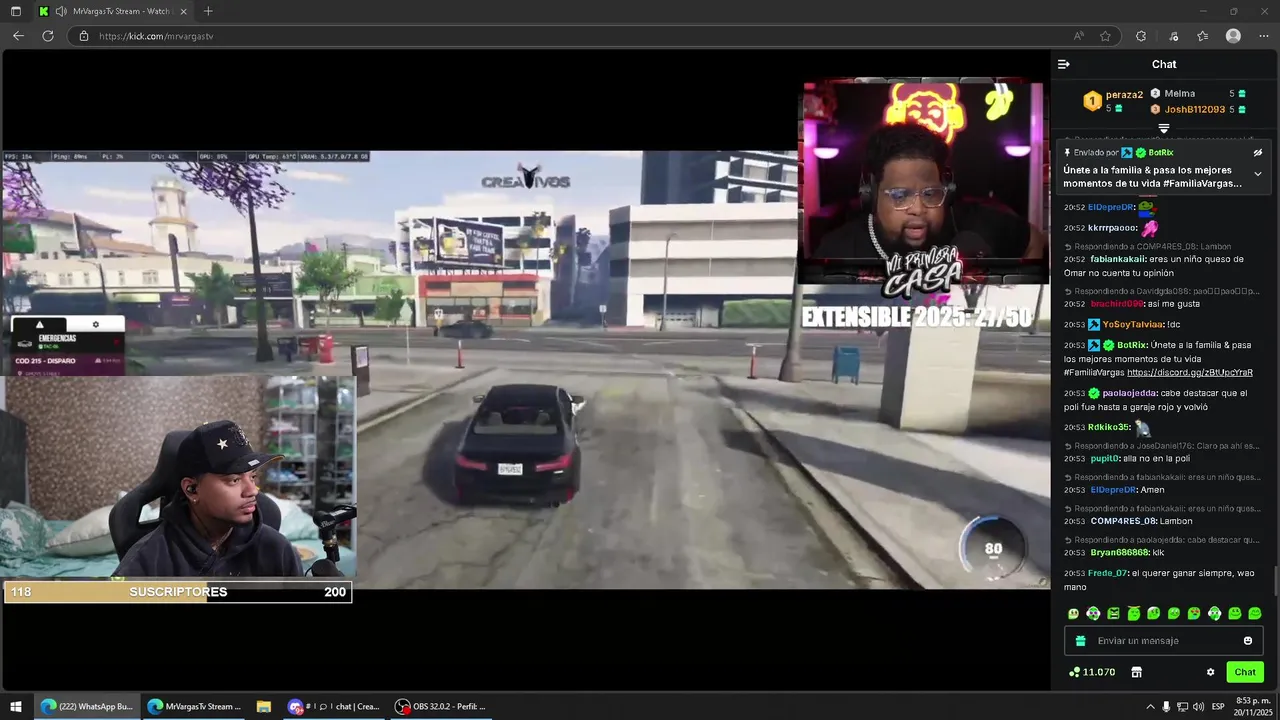1280x720 pixels.
Task: Switch to the chat Crea... taskbar window
Action: point(334,706)
